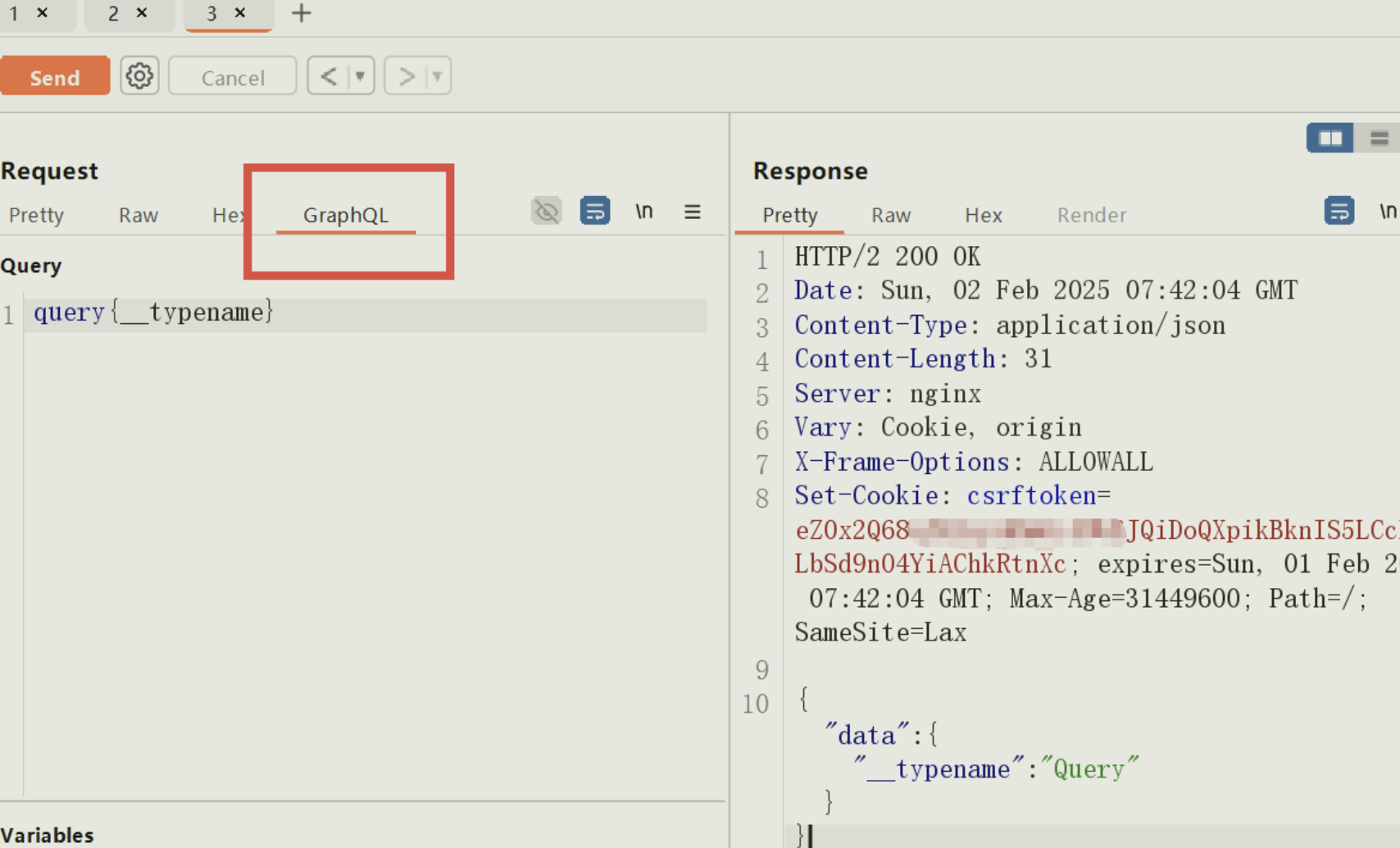This screenshot has width=1400, height=848.
Task: Open request pane hamburger menu
Action: click(x=693, y=212)
